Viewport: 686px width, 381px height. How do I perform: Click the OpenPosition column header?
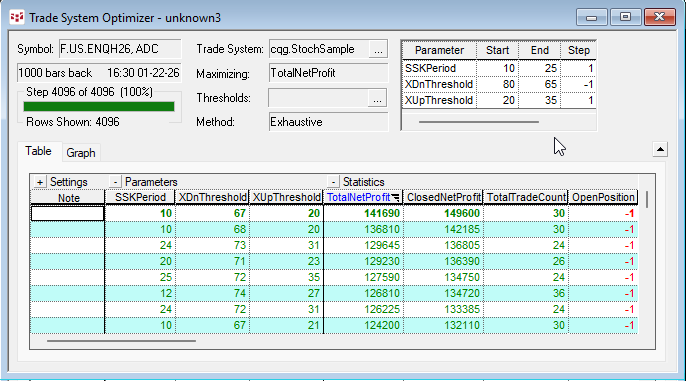click(603, 197)
